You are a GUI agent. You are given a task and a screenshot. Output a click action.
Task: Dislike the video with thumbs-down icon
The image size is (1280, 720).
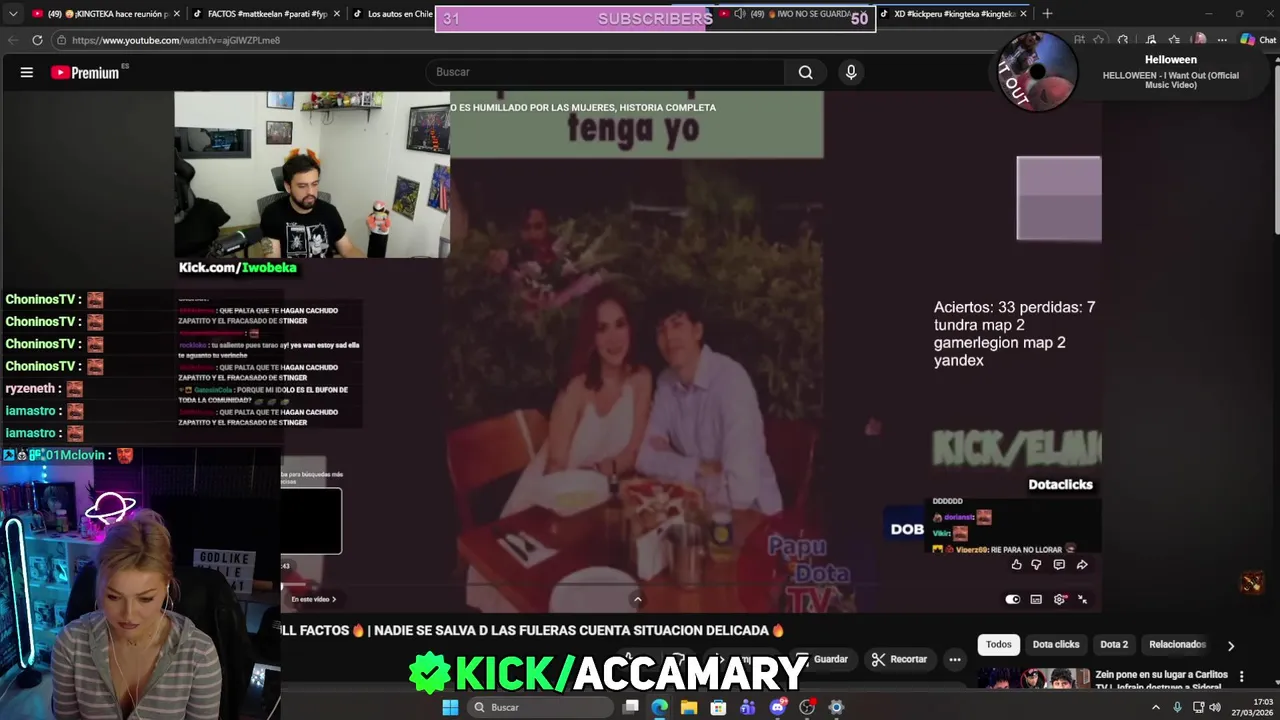click(x=1037, y=565)
